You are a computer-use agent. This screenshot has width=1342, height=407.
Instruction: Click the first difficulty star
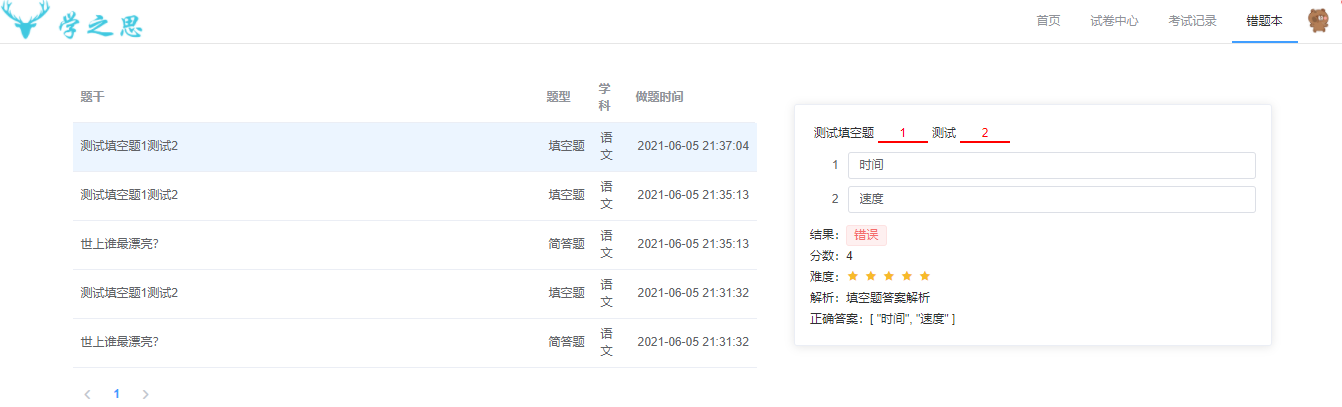pyautogui.click(x=853, y=276)
